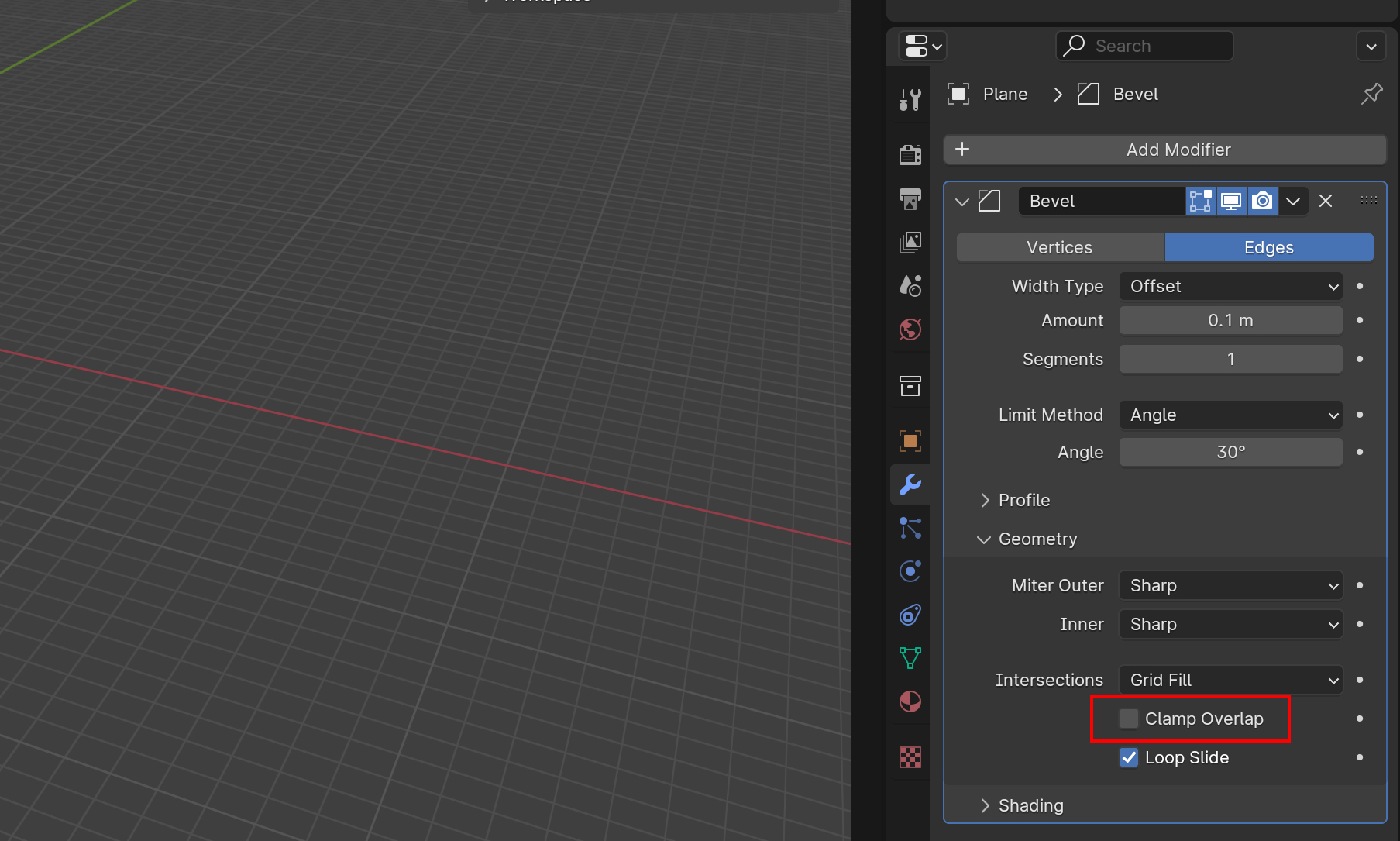Collapse the Bevel modifier panel

coord(962,202)
